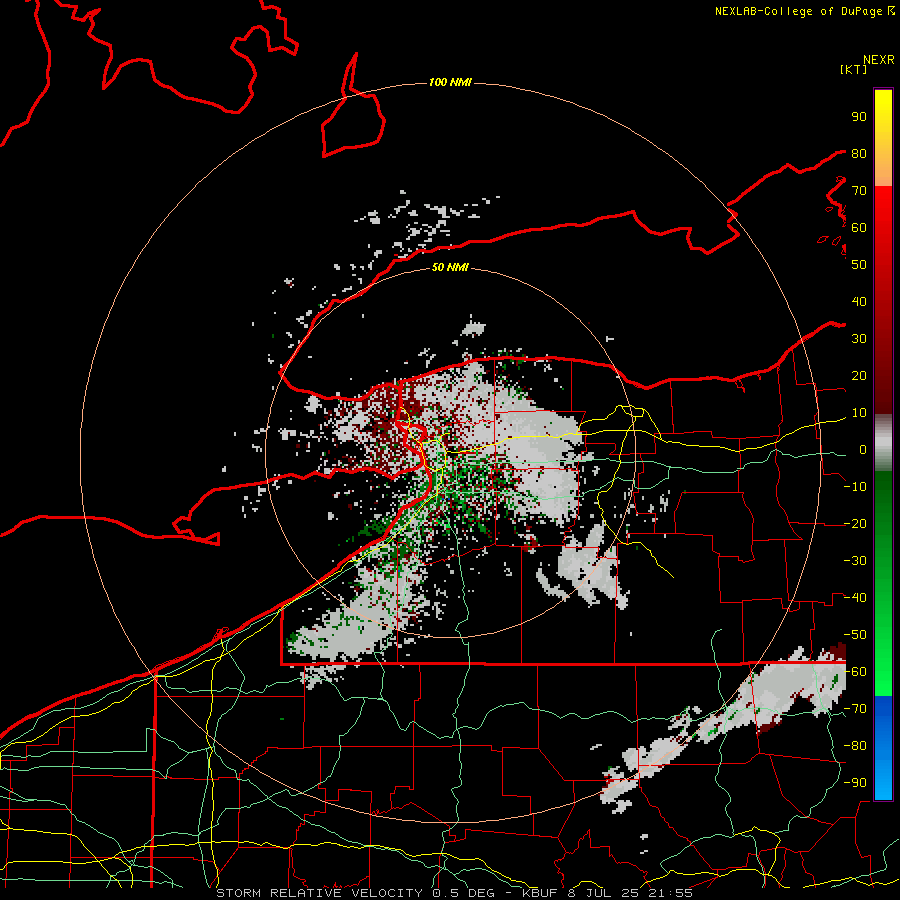Click the -20 value on the velocity scale
The image size is (900, 900).
click(x=855, y=523)
